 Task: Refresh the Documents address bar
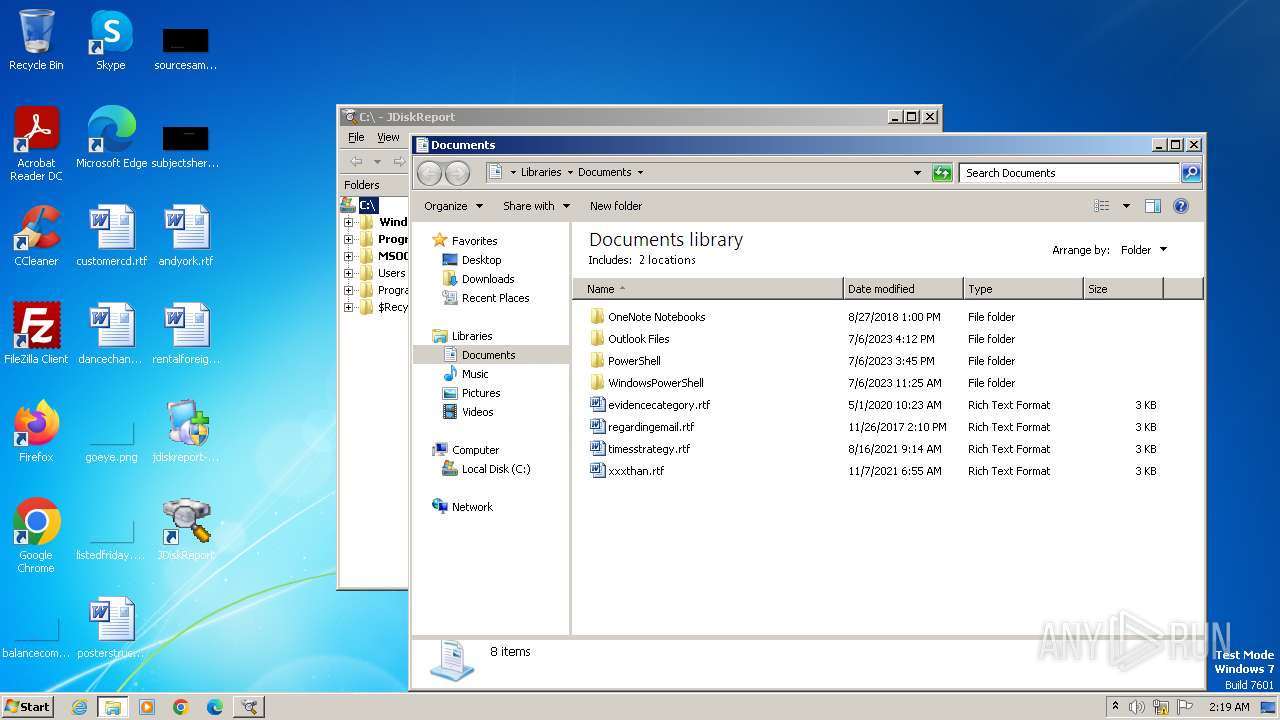click(942, 173)
